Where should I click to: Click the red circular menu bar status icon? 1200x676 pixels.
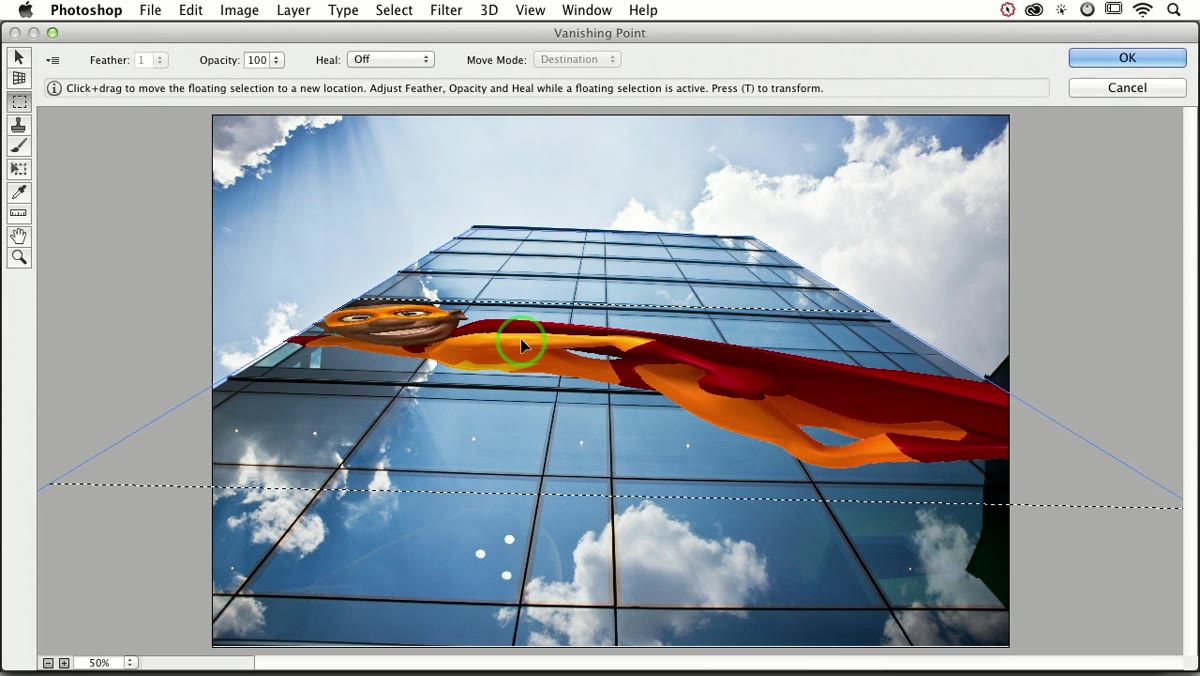1008,10
